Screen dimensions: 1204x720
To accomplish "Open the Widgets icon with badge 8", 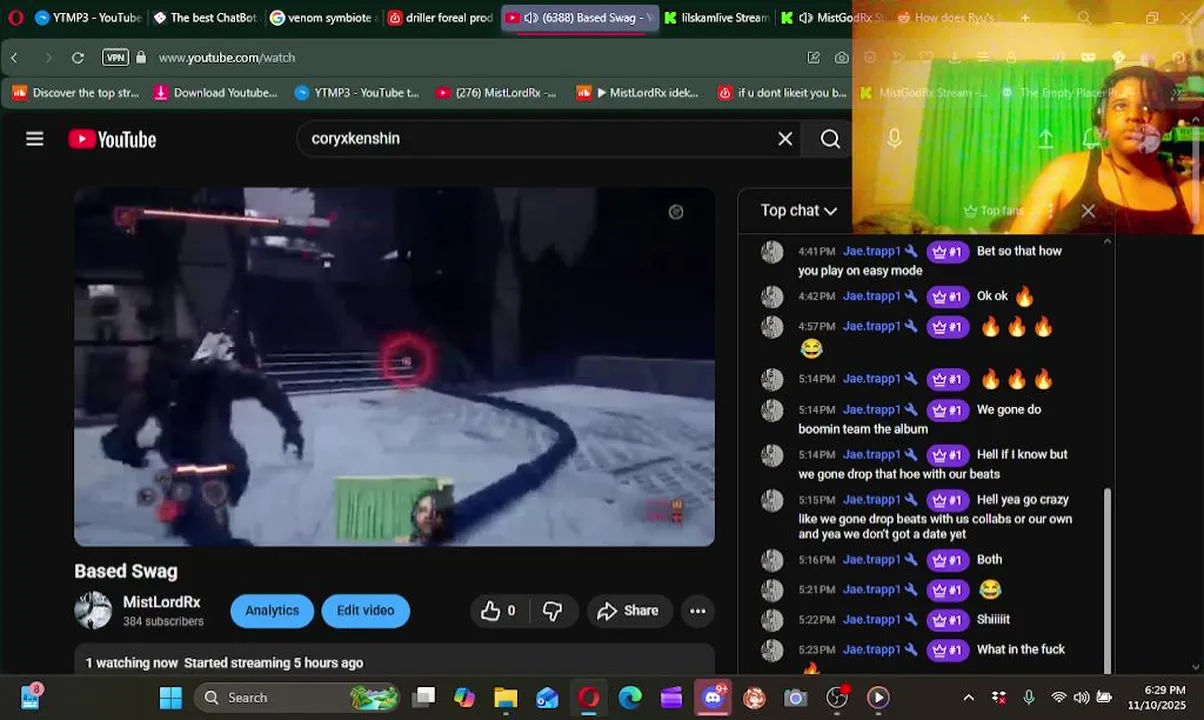I will click(x=30, y=697).
